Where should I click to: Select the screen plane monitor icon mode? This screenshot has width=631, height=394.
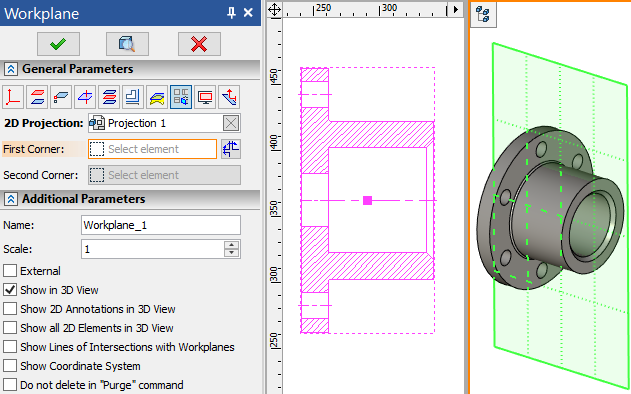pos(205,97)
